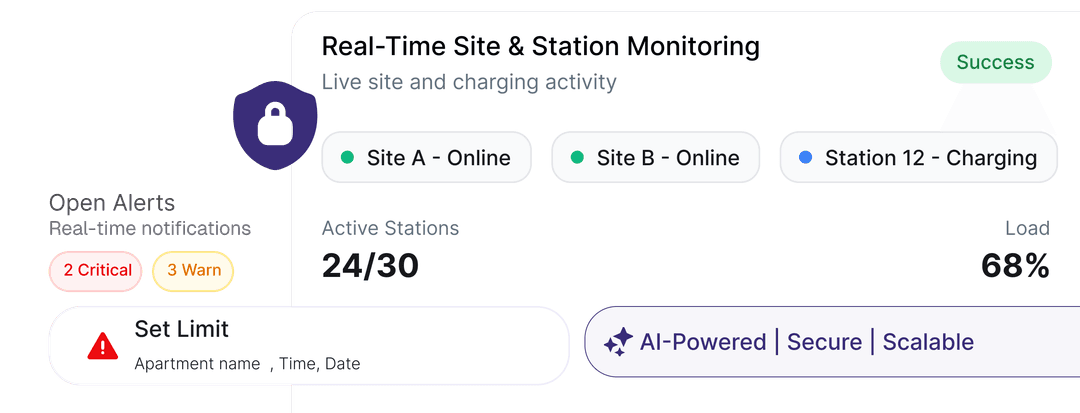Screen dimensions: 1080x413
Task: Click the Apartment name, Time, Date text
Action: coord(247,364)
